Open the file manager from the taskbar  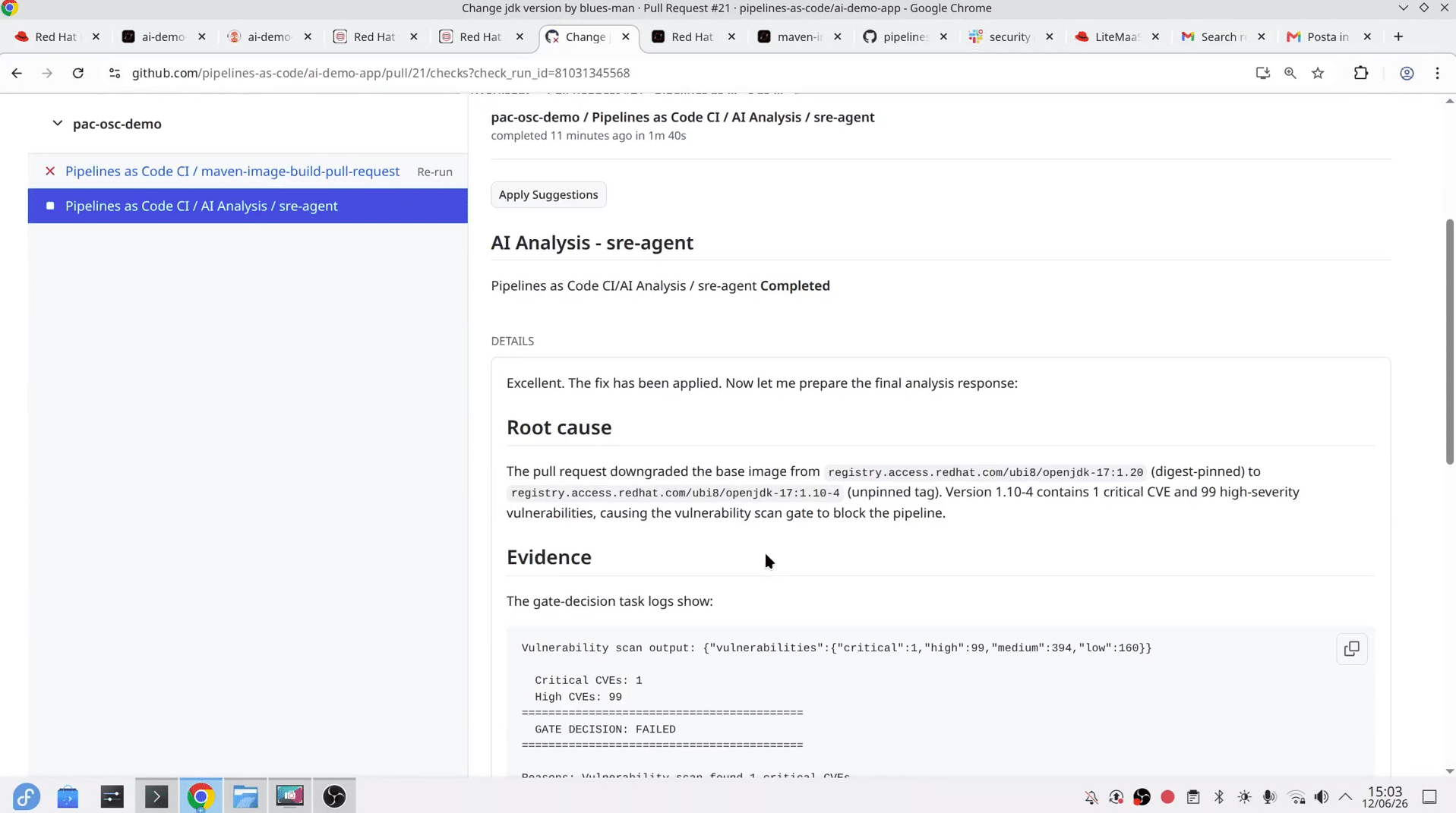click(245, 796)
